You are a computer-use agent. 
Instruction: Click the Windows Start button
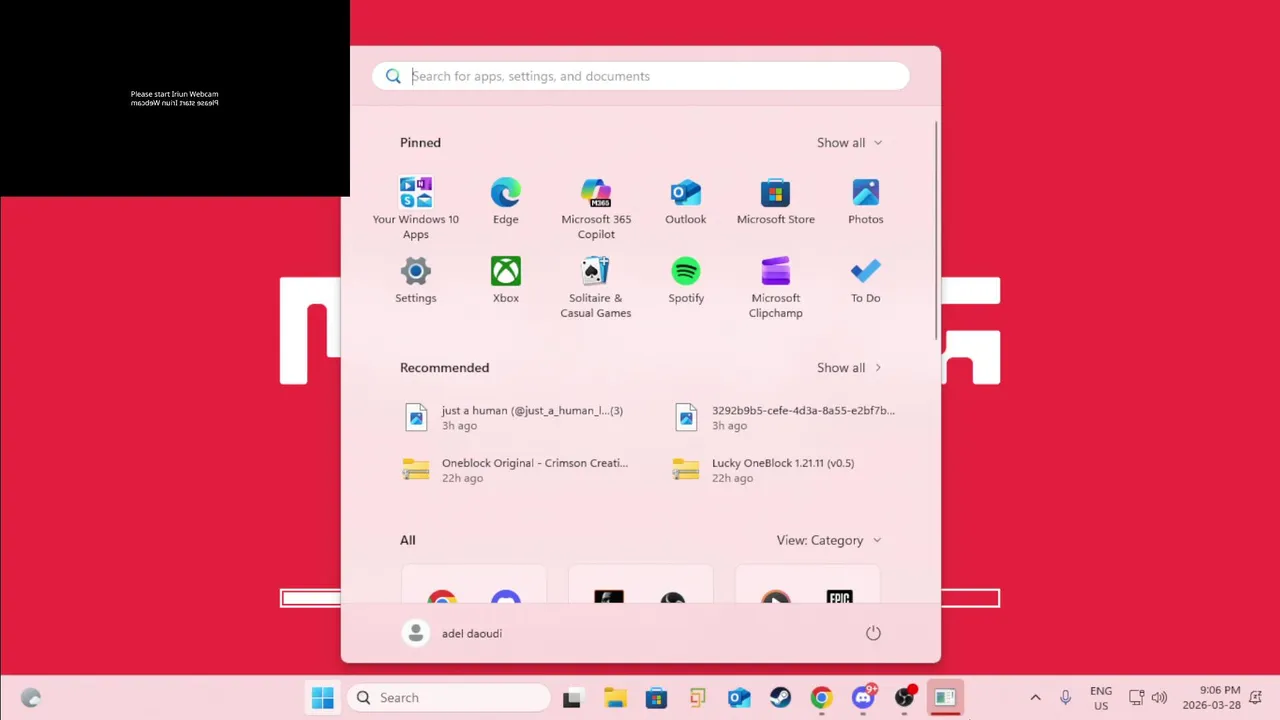click(322, 698)
